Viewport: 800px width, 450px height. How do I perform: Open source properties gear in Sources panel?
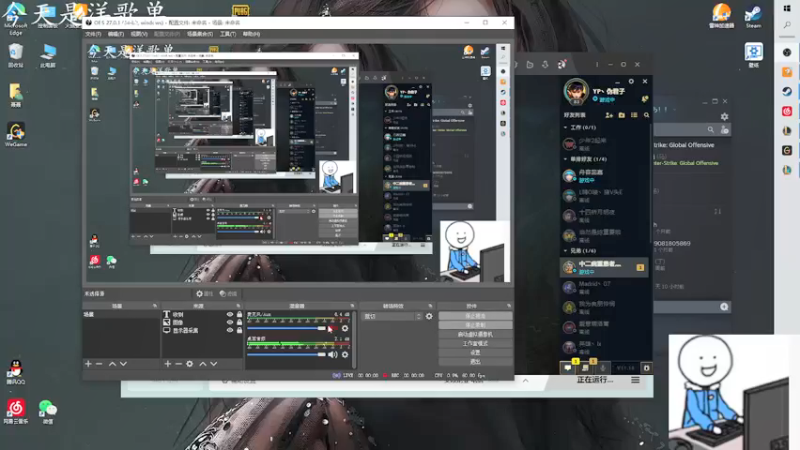[190, 364]
